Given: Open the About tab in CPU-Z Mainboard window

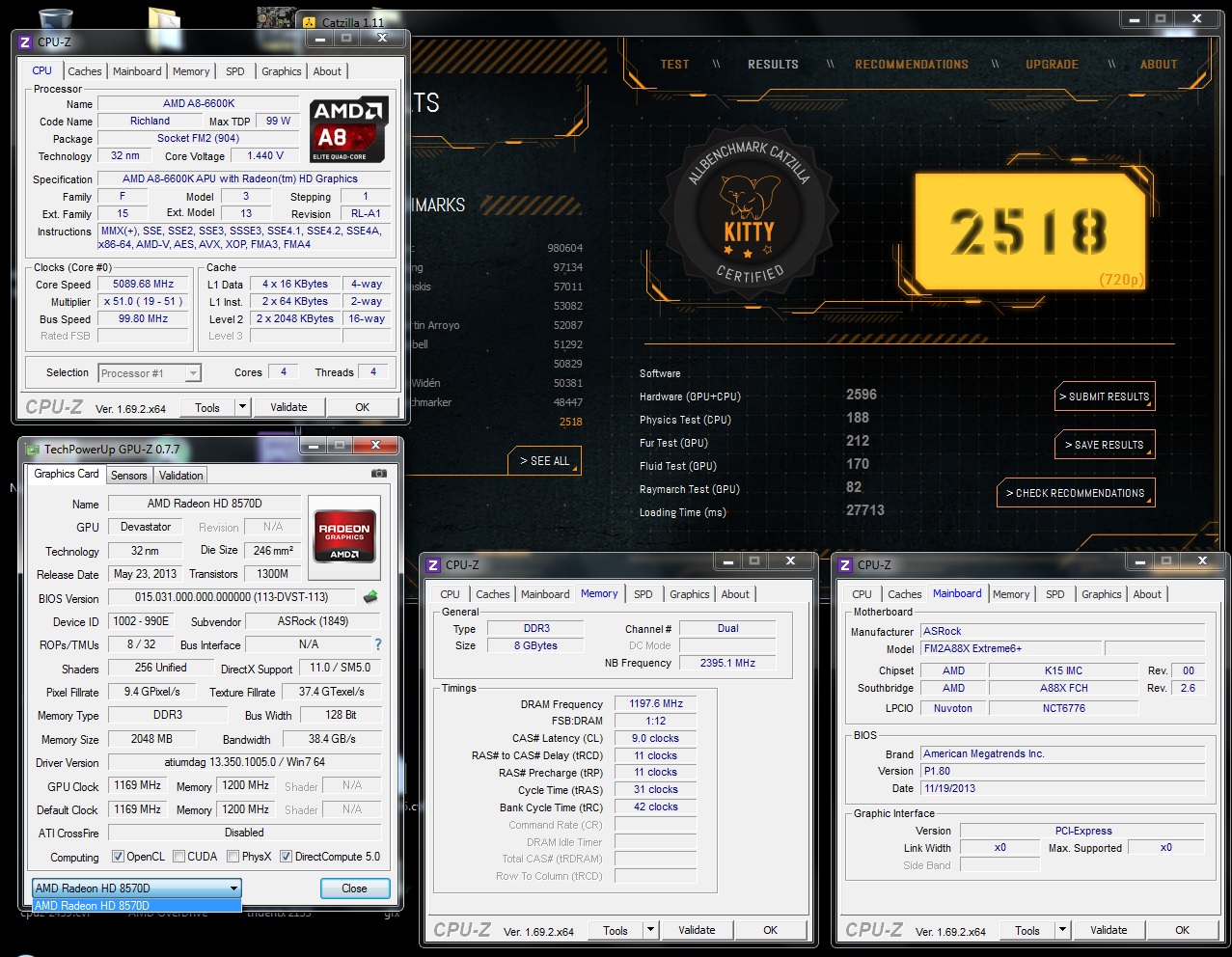Looking at the screenshot, I should 1147,594.
